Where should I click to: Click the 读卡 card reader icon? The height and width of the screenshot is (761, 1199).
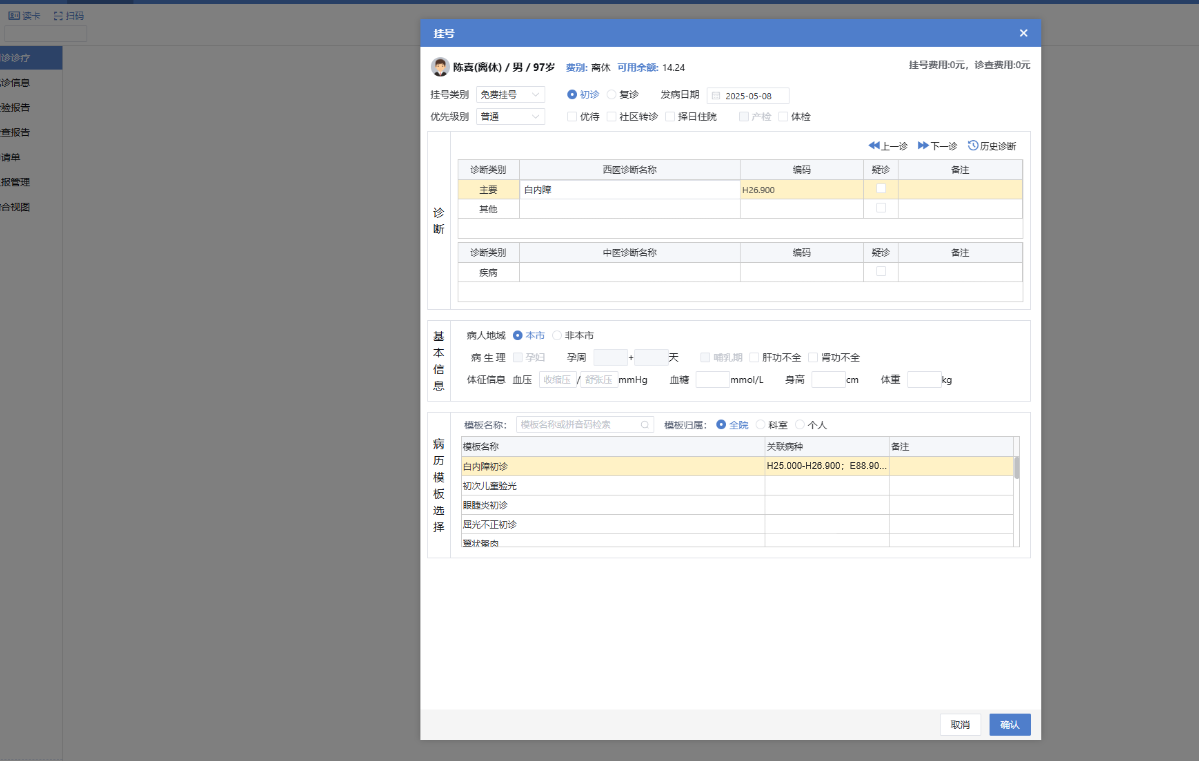point(14,16)
